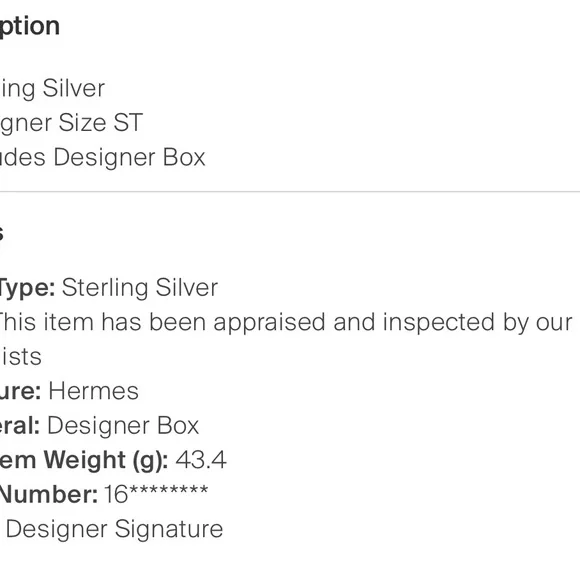
Task: Select the masked number '16********'
Action: pos(156,494)
